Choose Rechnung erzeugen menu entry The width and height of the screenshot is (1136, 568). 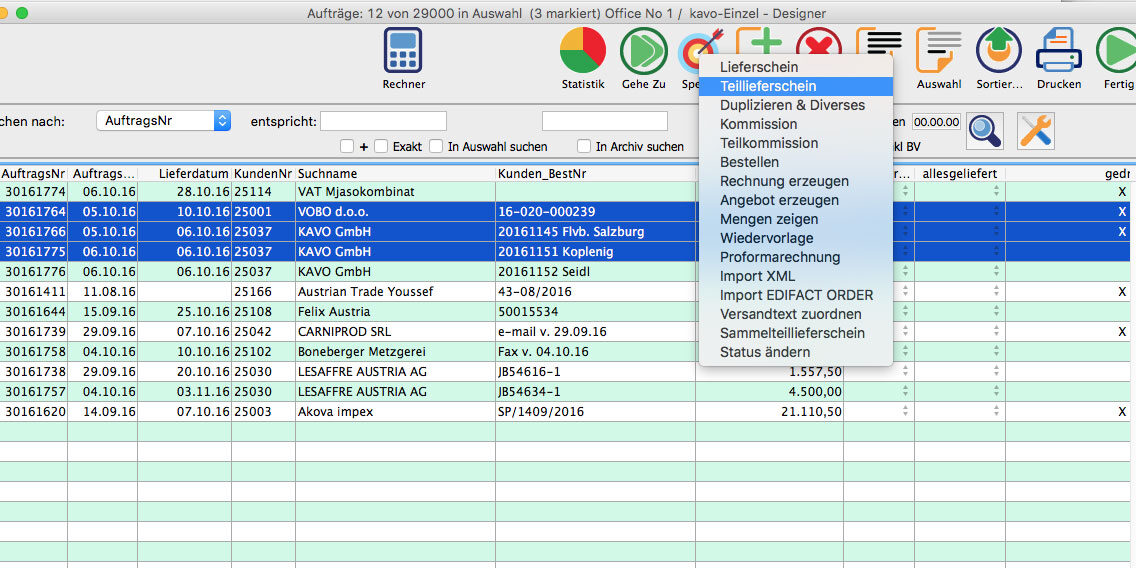click(x=795, y=181)
